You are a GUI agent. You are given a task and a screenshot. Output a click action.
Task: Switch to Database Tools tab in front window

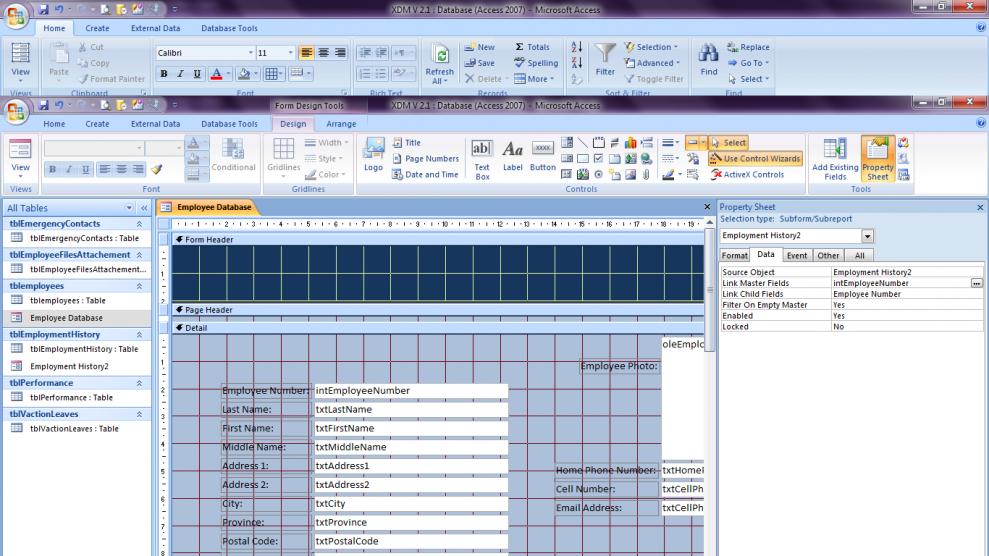tap(229, 124)
